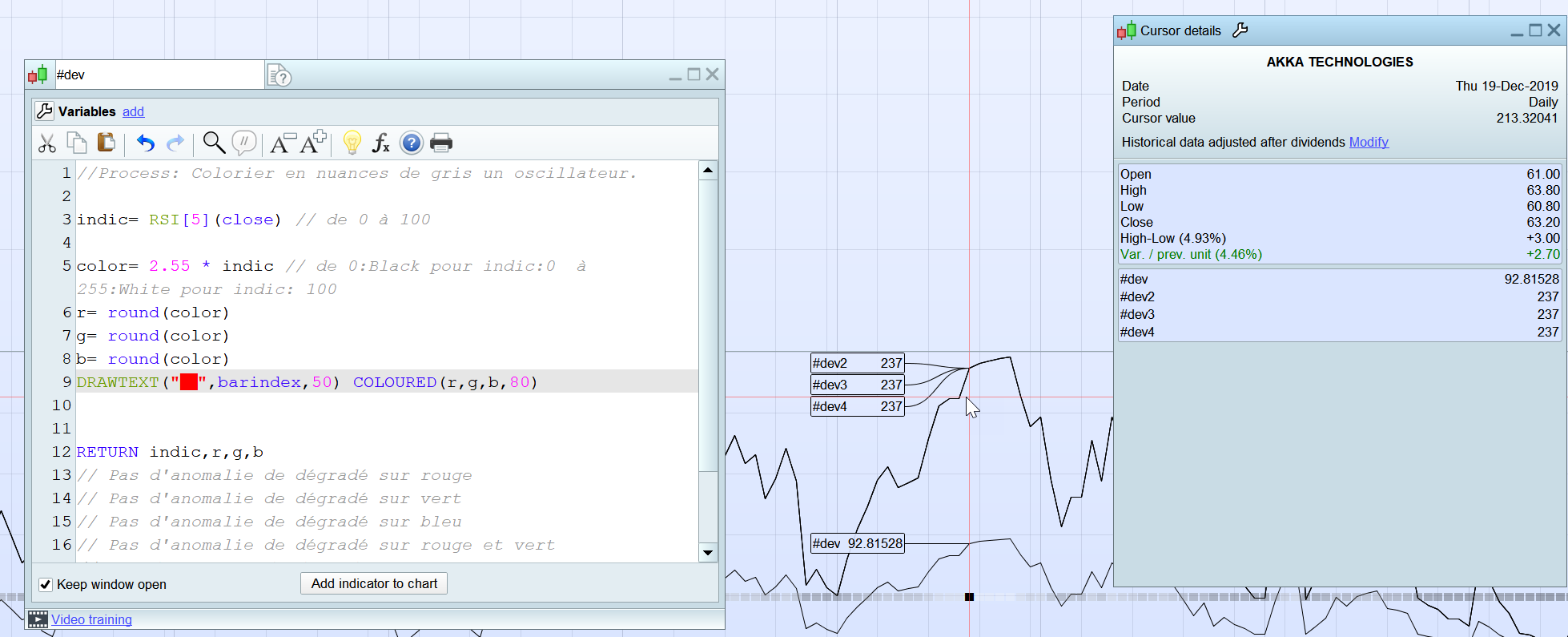This screenshot has width=1568, height=637.
Task: Click the #dev indicator name field
Action: (x=159, y=75)
